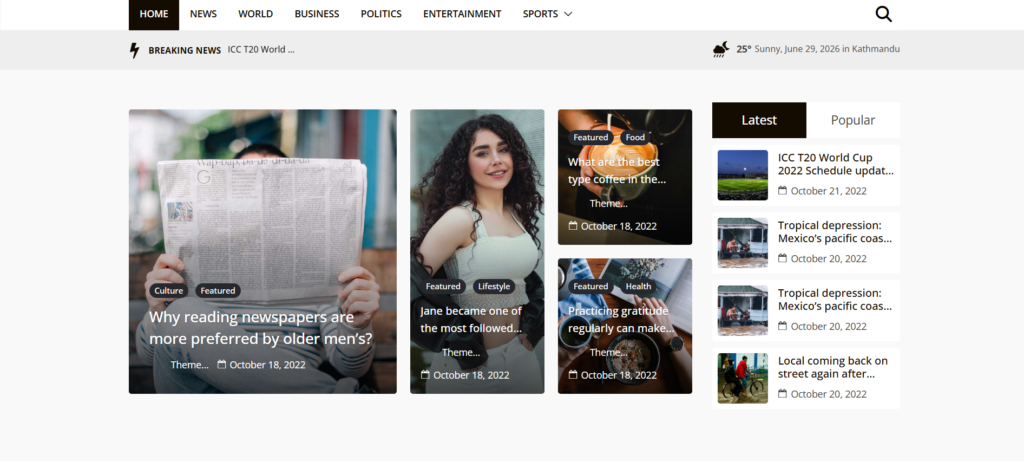Click the weather text 'Sunny, June 29, 2026 in Kathmandu'
Viewport: 1024px width, 461px height.
coord(827,49)
